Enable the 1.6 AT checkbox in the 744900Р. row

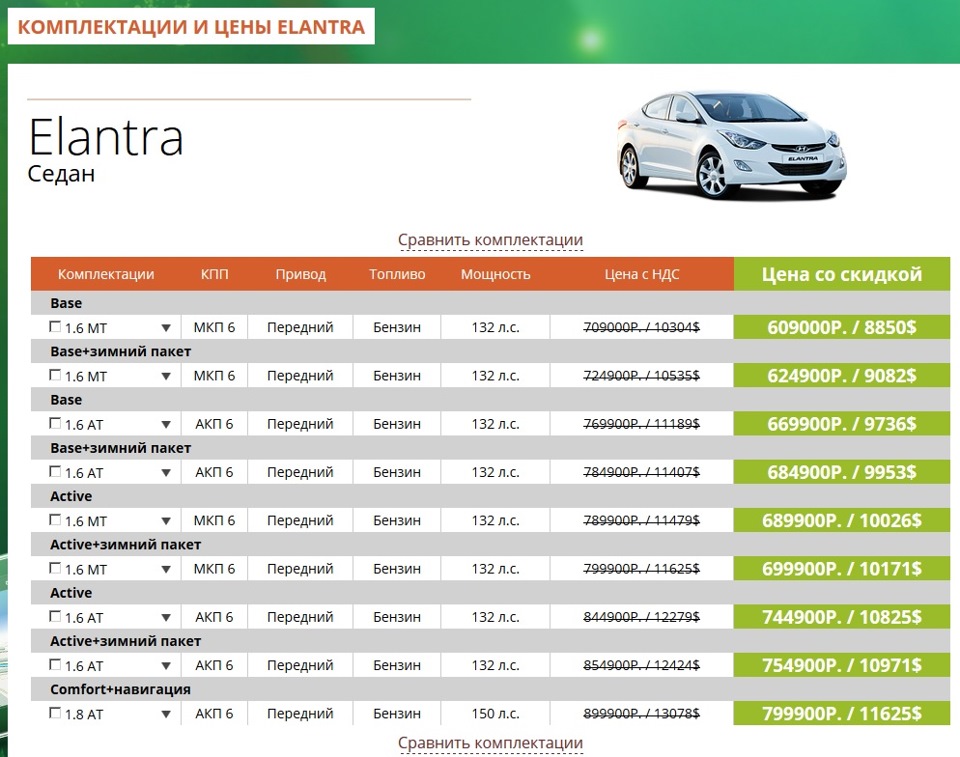[55, 616]
